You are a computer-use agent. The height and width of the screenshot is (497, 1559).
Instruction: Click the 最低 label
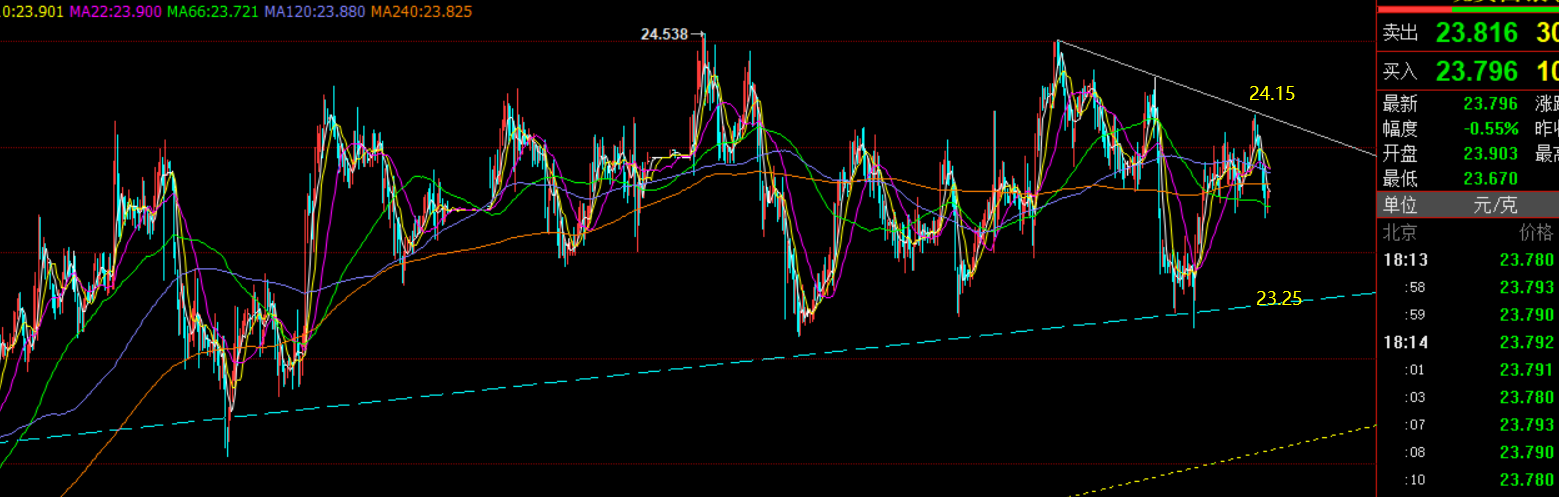click(x=1400, y=179)
